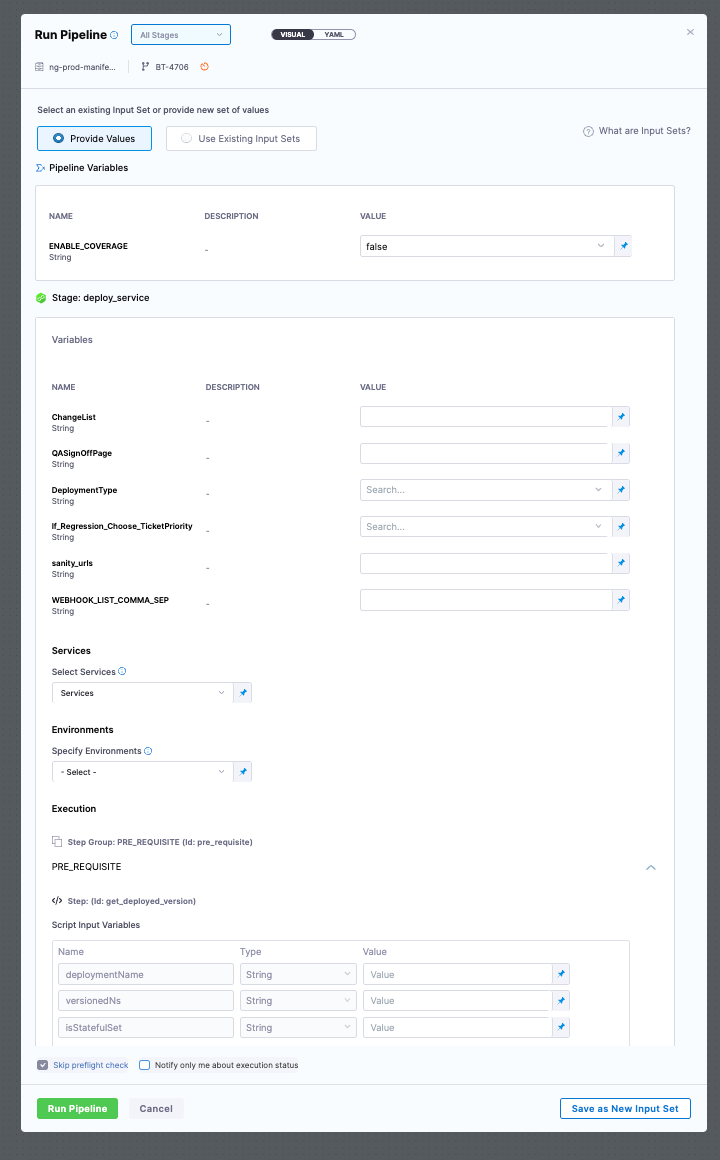This screenshot has height=1160, width=720.
Task: Open Type dropdown for deploymentName row
Action: click(x=298, y=974)
